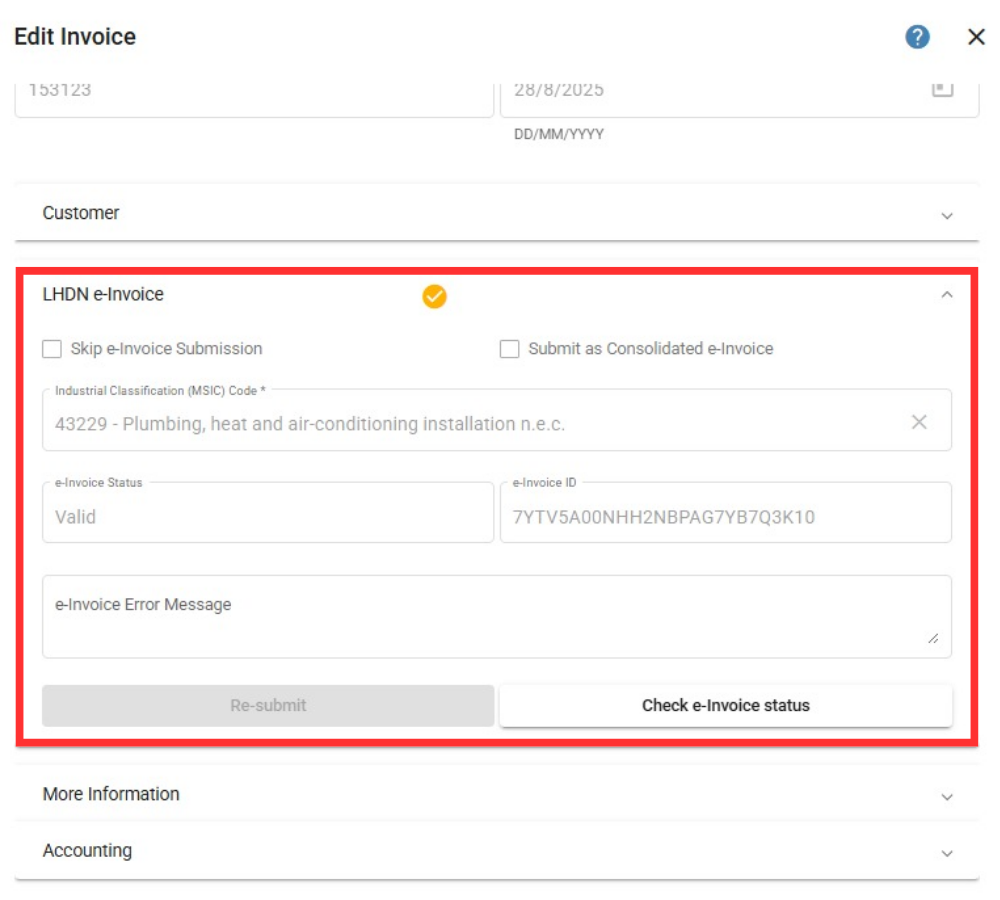Select the e-Invoice ID field
1000x900 pixels.
coord(725,517)
